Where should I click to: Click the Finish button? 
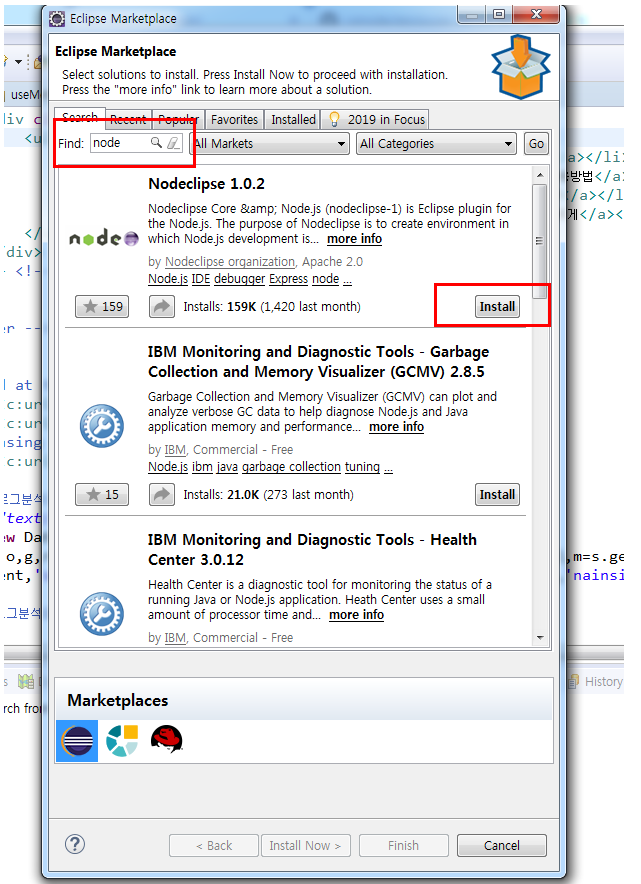[x=404, y=845]
